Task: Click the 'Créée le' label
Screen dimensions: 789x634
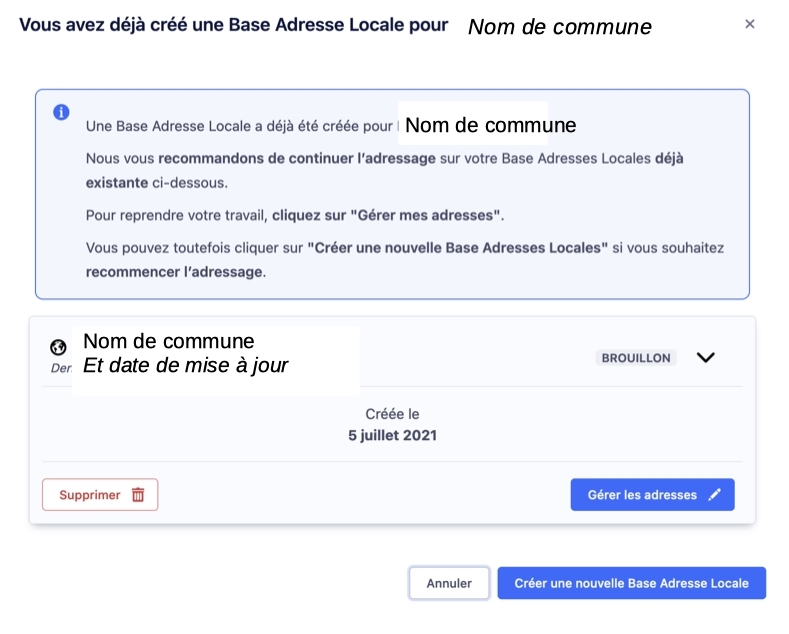Action: click(x=392, y=414)
